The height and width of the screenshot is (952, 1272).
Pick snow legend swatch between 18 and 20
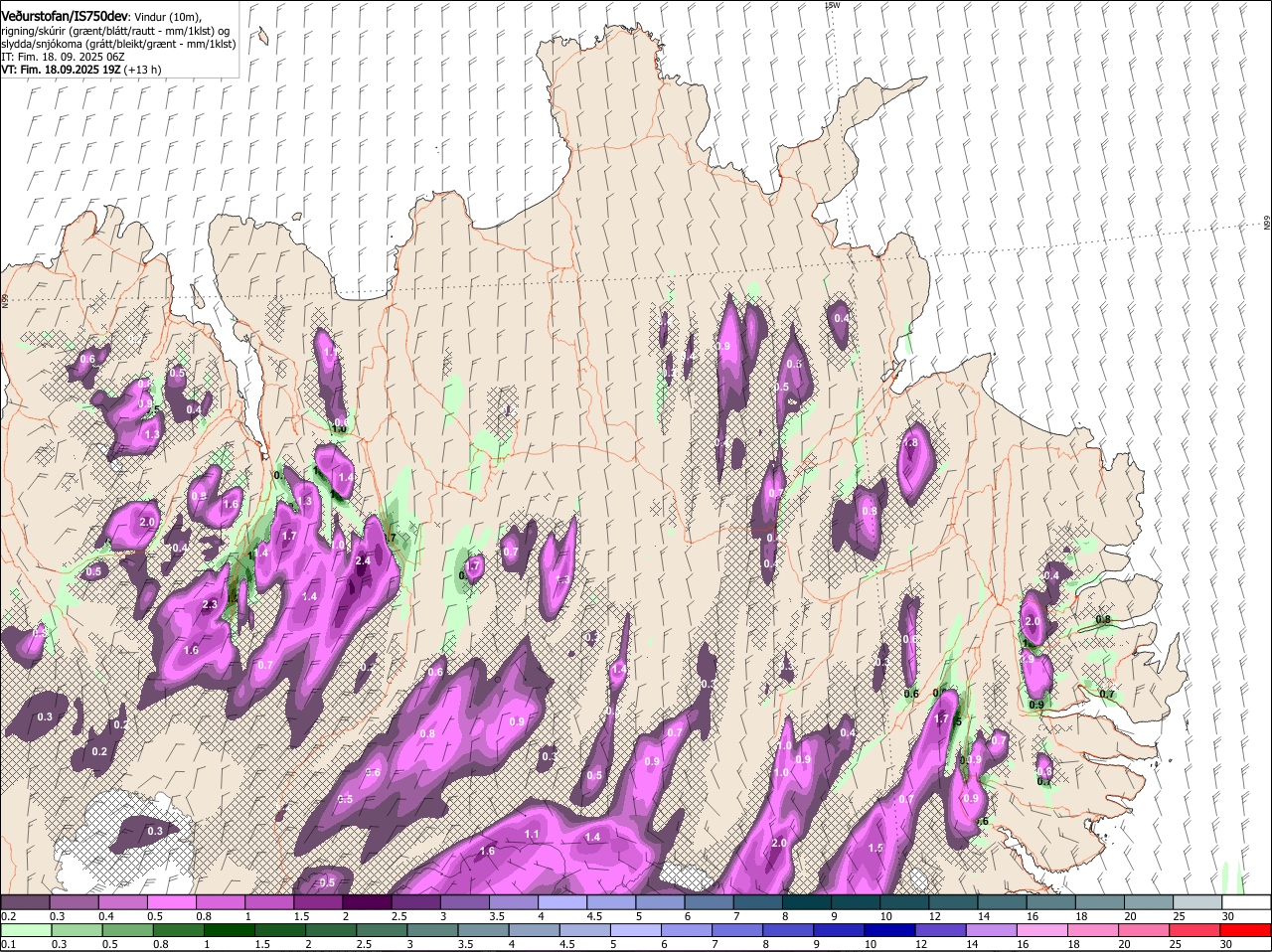pyautogui.click(x=1100, y=902)
